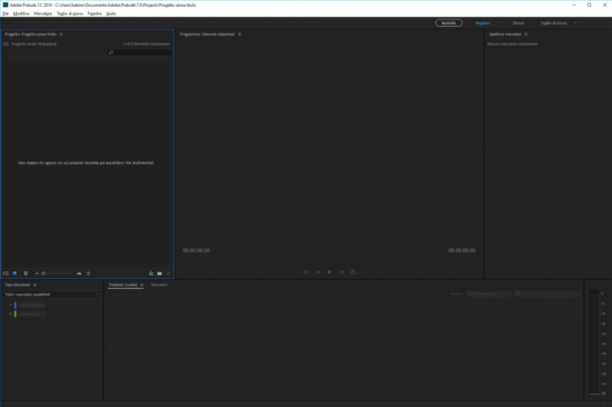Click the project file name text in Project panel

pos(34,44)
